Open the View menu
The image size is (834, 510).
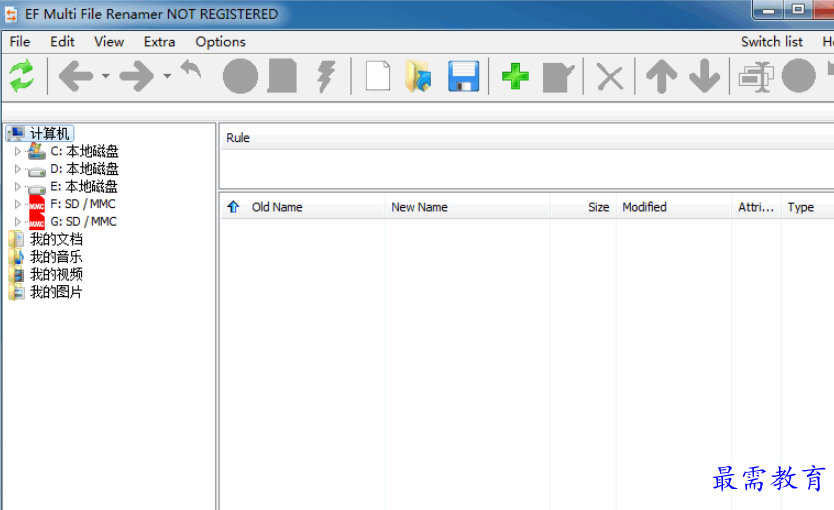click(109, 41)
